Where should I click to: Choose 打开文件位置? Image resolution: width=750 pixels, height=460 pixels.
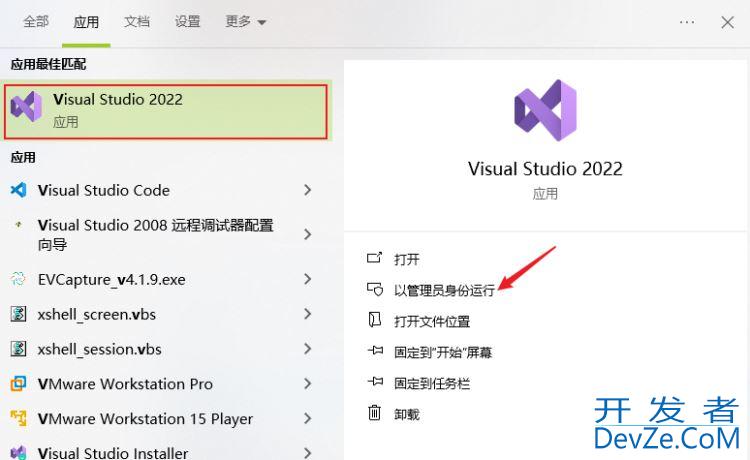432,321
